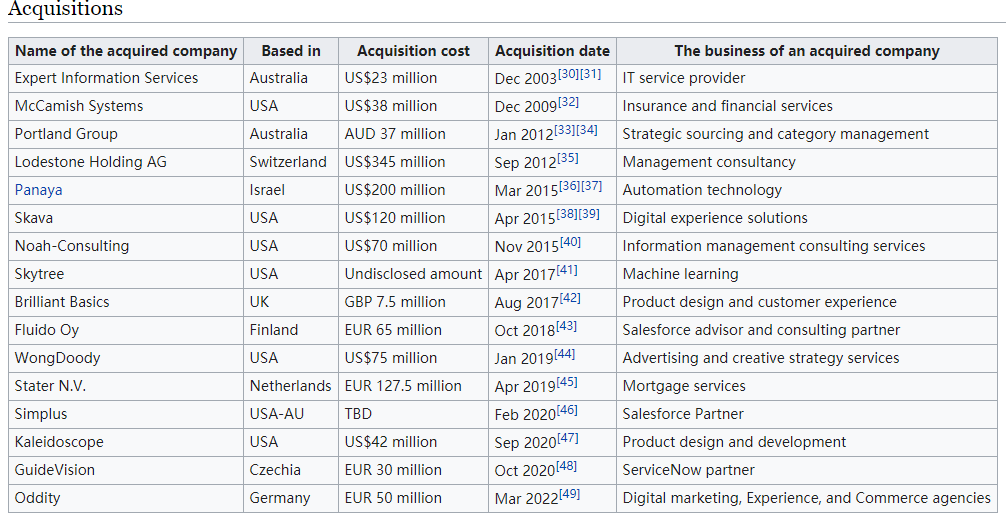1006x524 pixels.
Task: Follow reference 38 beside Apr 2015
Action: 567,214
